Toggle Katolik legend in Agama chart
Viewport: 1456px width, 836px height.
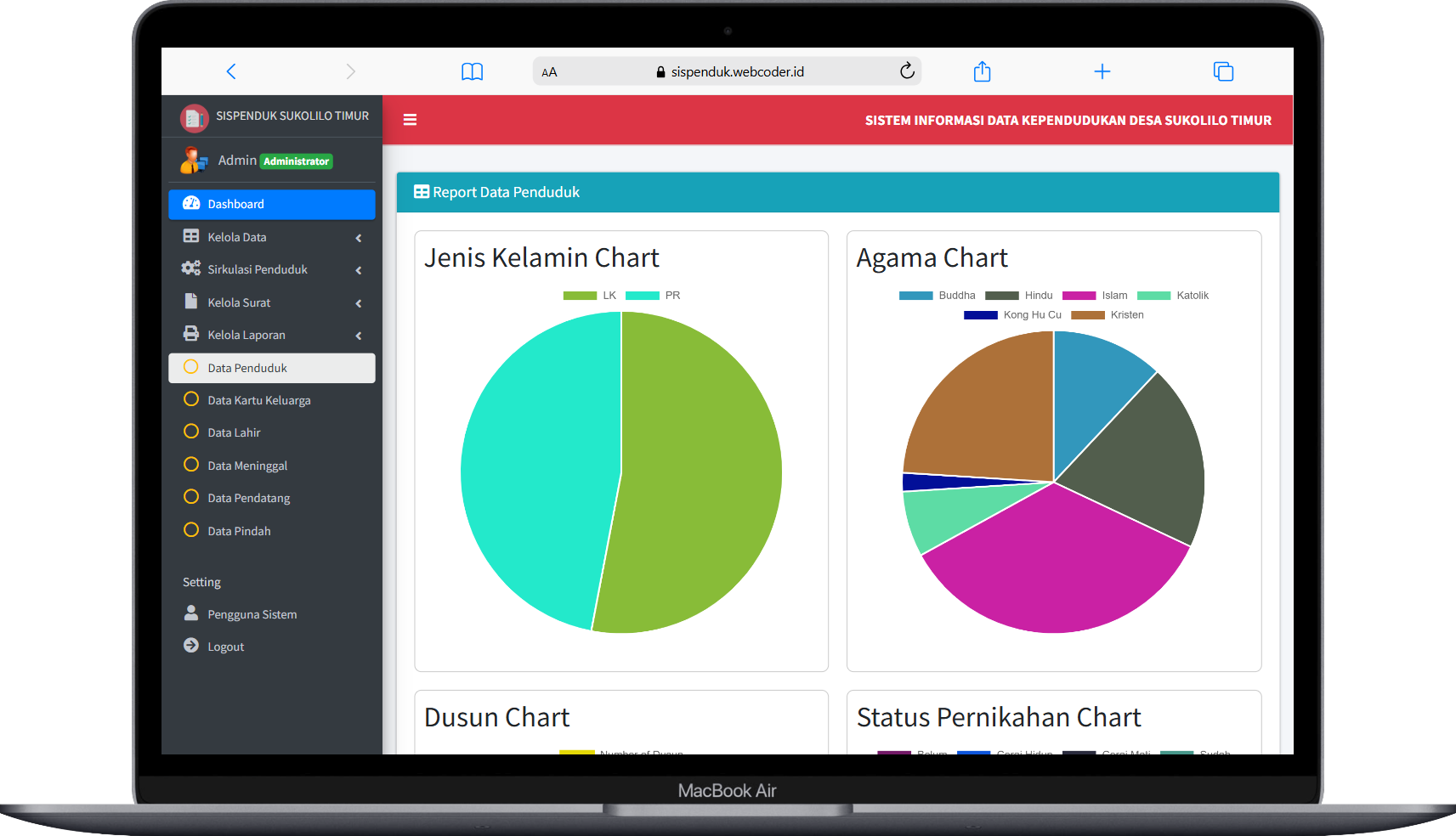pos(1172,296)
